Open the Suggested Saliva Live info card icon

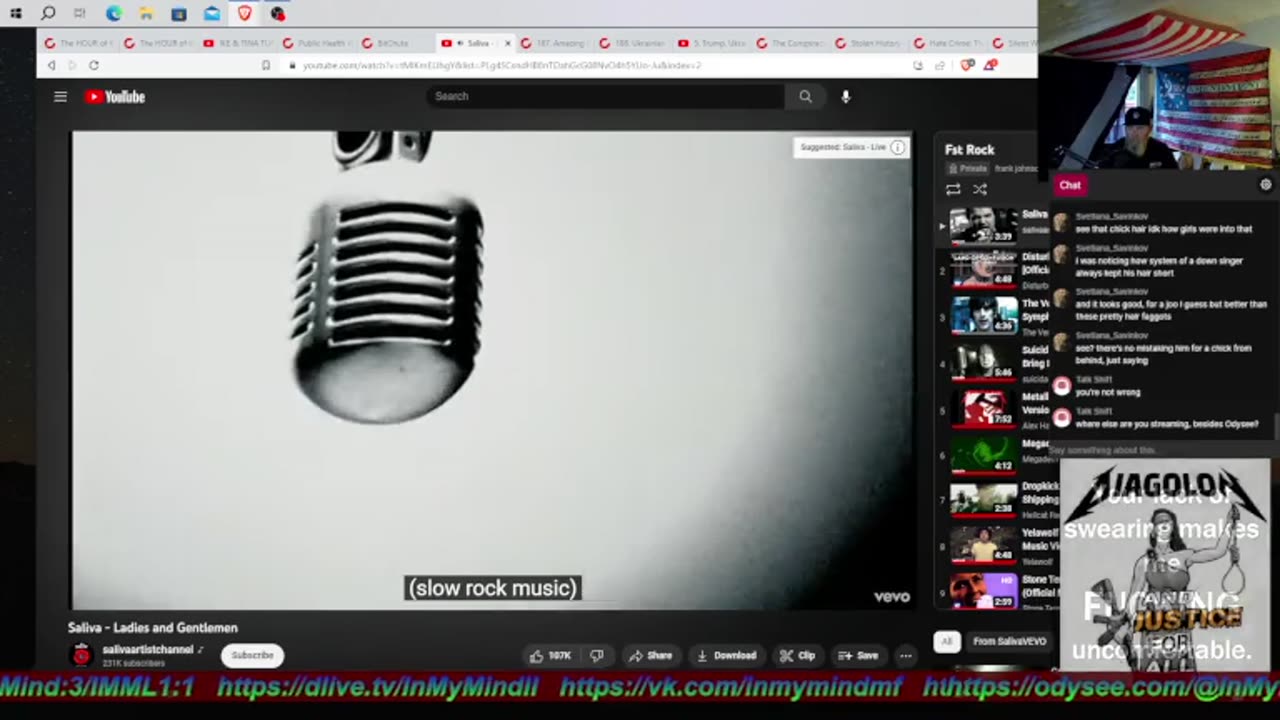(x=898, y=147)
